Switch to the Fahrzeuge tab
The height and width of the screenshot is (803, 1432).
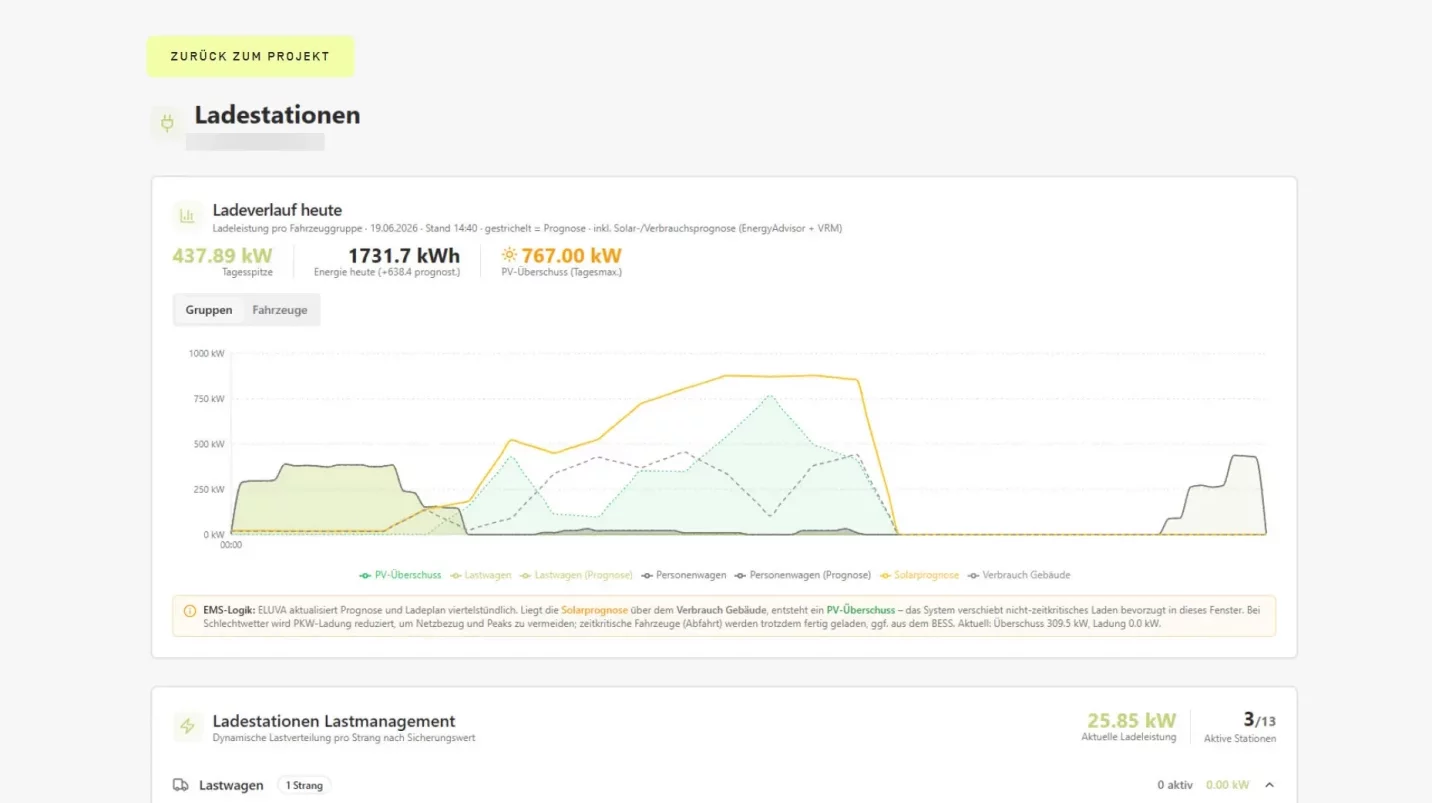[x=280, y=310]
